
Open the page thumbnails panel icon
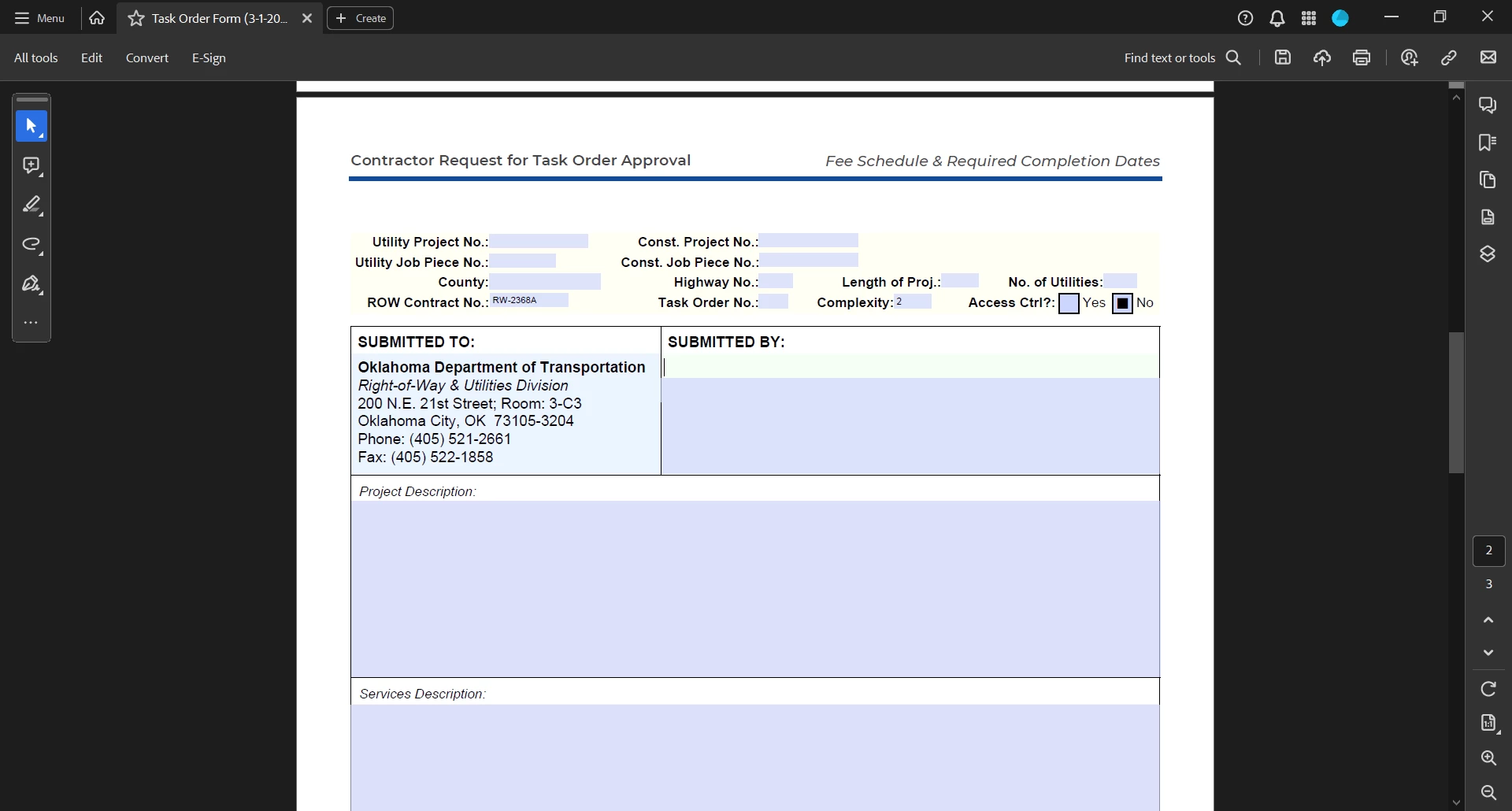pos(1488,180)
